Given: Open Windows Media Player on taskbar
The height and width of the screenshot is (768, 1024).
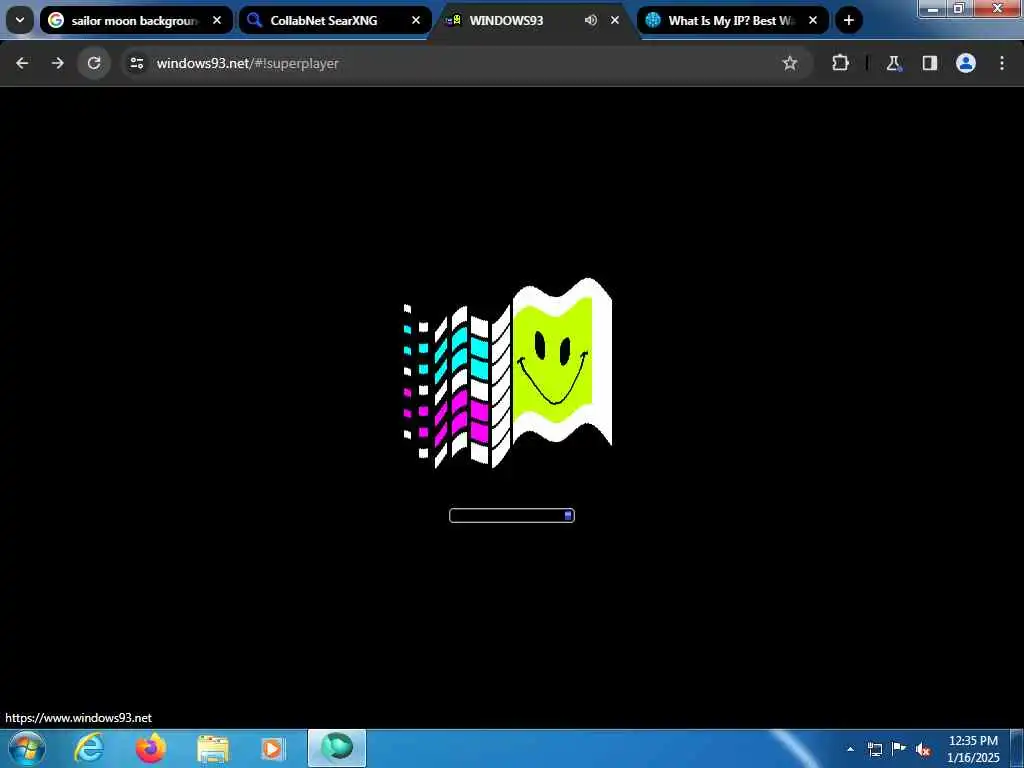Looking at the screenshot, I should [x=273, y=748].
